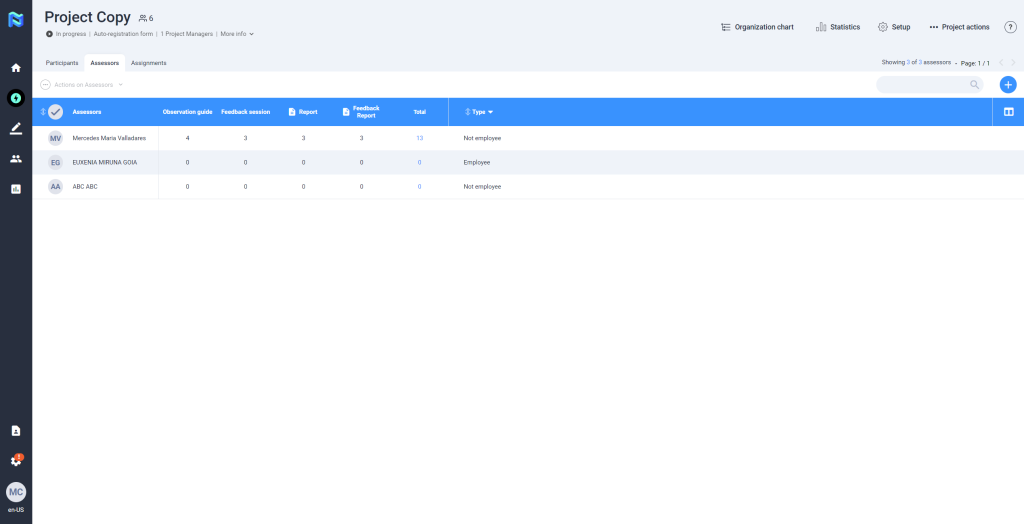
Task: Switch to the Participants tab
Action: 62,63
